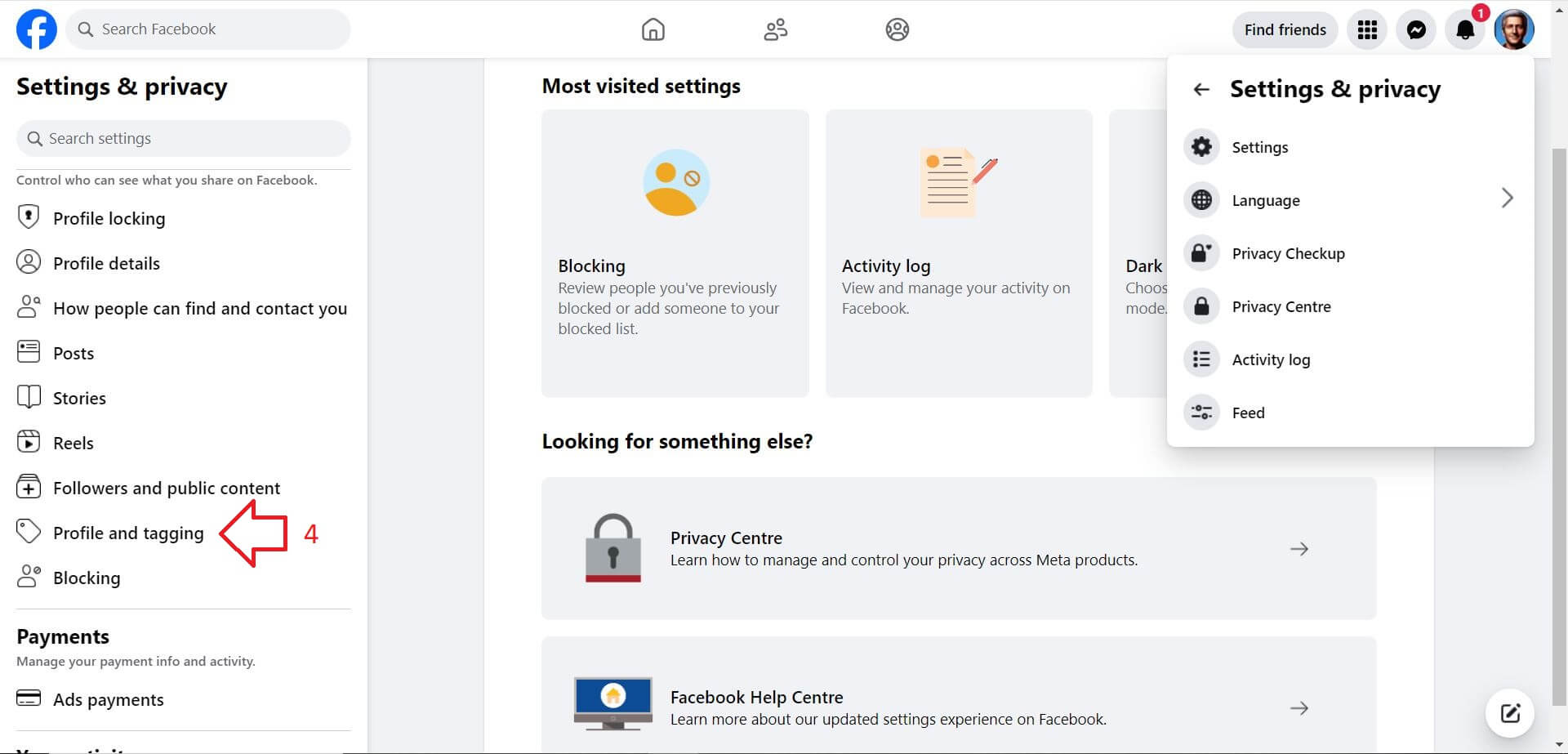Click the Profile details person icon
This screenshot has width=1568, height=754.
point(29,262)
